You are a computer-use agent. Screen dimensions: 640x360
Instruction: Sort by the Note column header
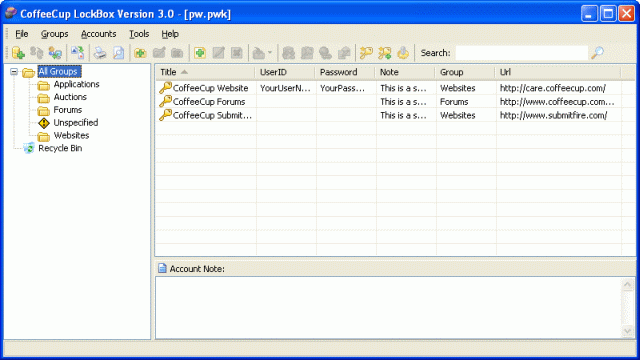point(405,72)
